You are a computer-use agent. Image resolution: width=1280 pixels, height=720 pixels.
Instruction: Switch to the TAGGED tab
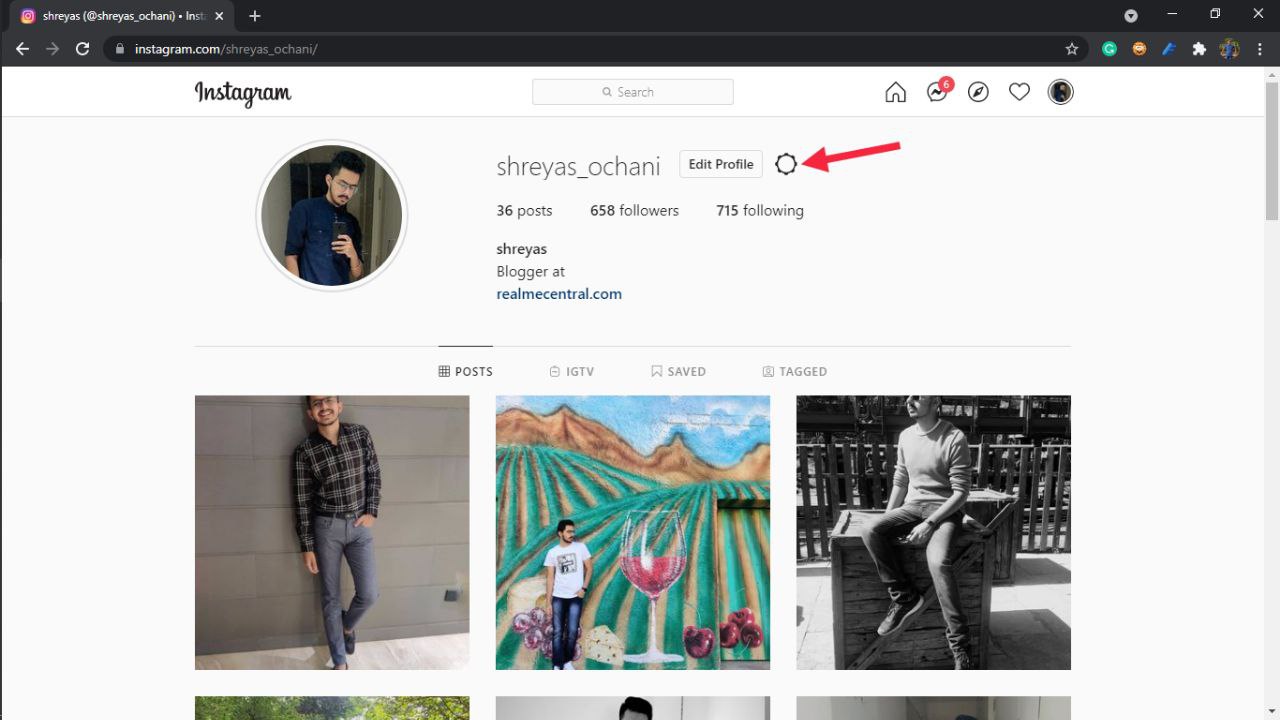tap(794, 371)
